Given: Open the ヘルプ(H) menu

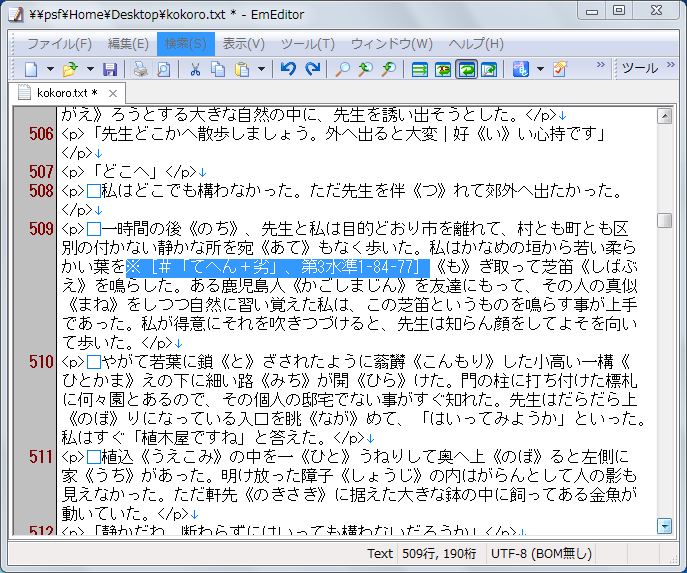Looking at the screenshot, I should coord(476,44).
